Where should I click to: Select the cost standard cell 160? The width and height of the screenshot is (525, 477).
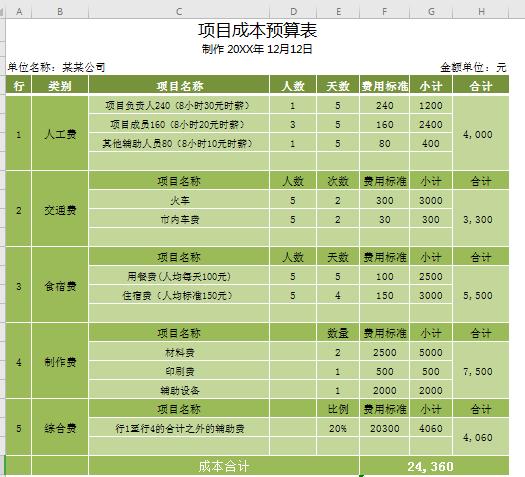384,124
